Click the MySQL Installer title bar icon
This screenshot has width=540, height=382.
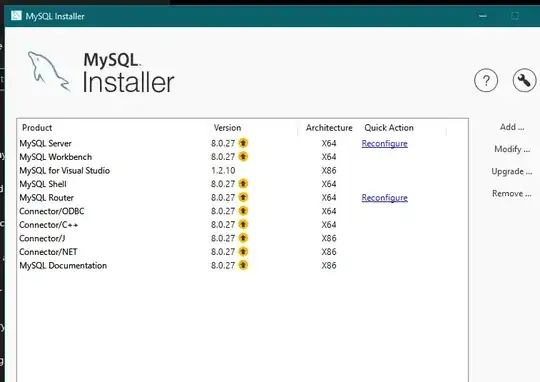click(16, 16)
